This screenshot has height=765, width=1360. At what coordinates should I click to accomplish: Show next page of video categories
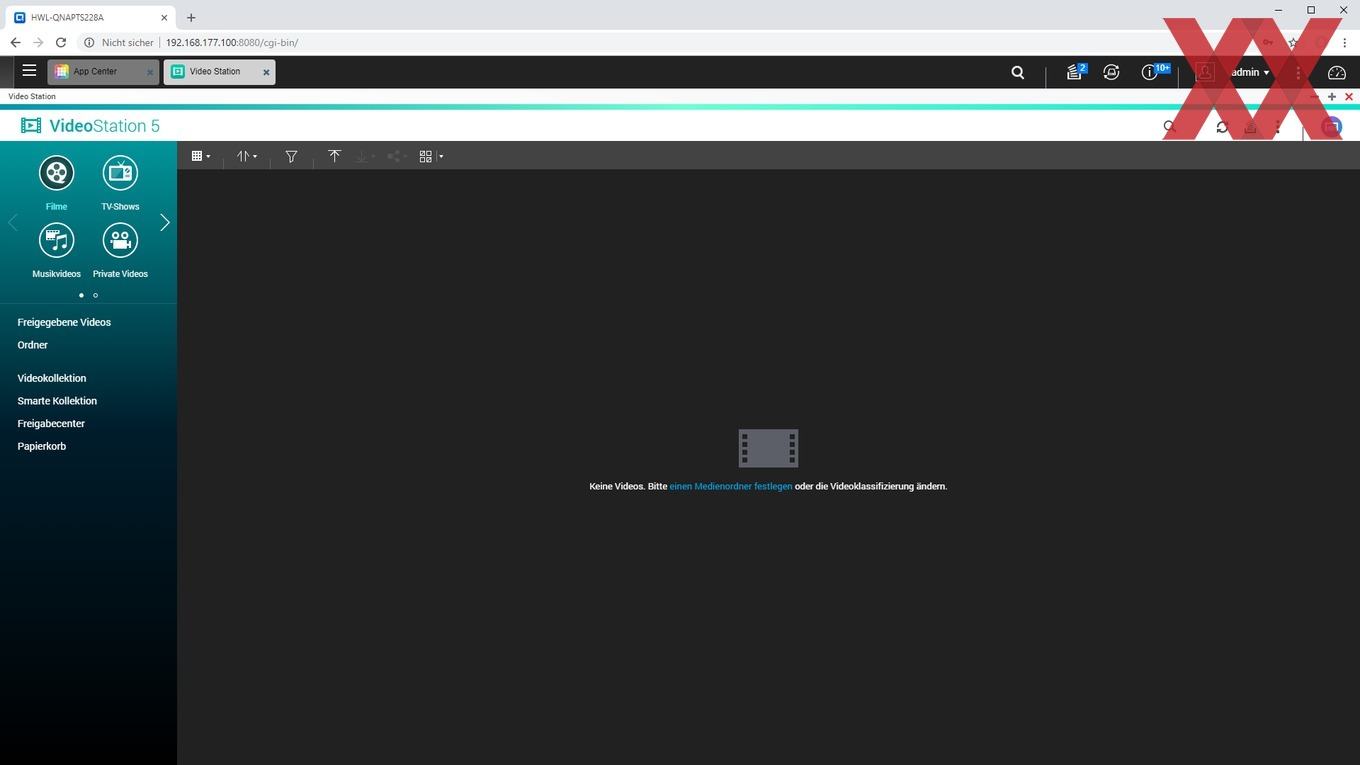pos(165,222)
